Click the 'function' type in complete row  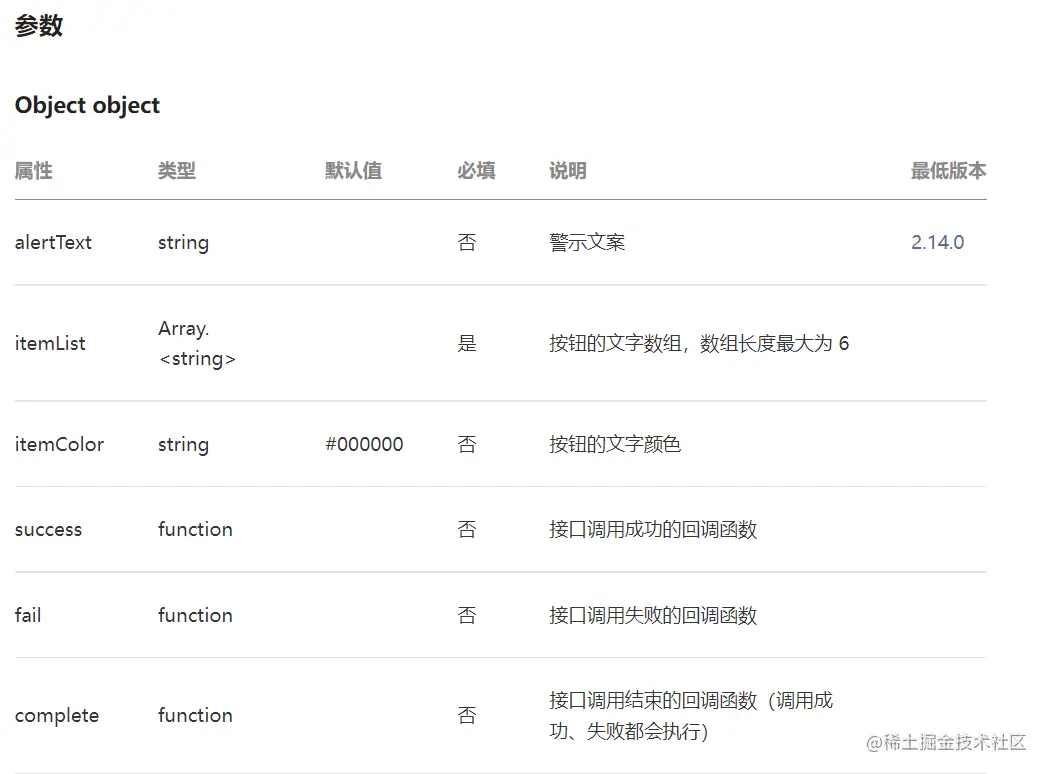coord(195,715)
